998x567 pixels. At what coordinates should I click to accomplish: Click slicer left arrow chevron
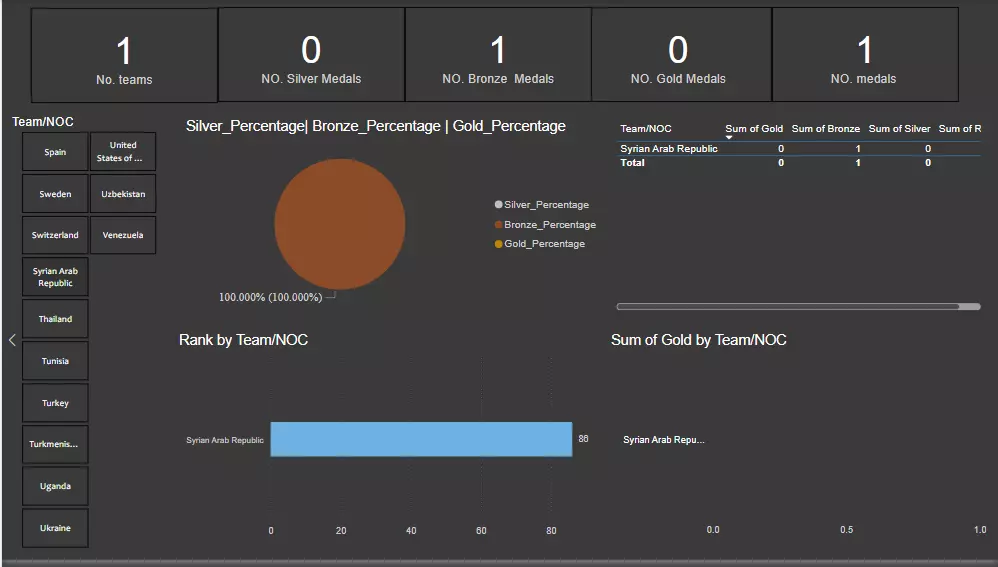click(12, 340)
